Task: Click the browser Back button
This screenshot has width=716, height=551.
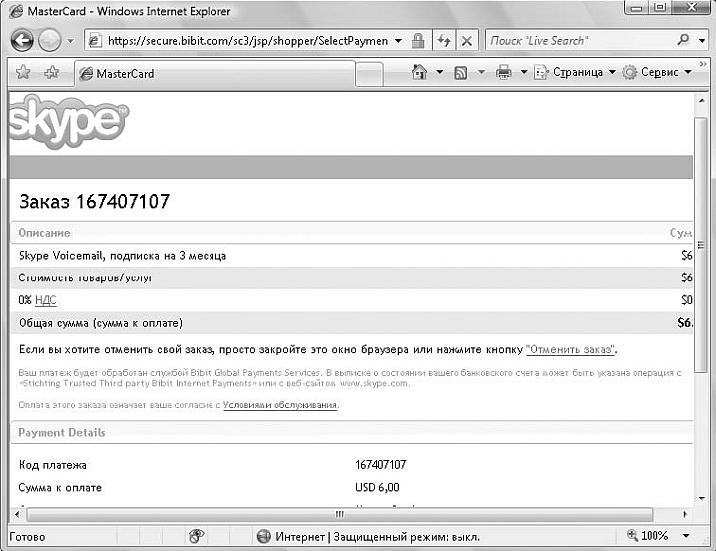Action: click(x=23, y=41)
